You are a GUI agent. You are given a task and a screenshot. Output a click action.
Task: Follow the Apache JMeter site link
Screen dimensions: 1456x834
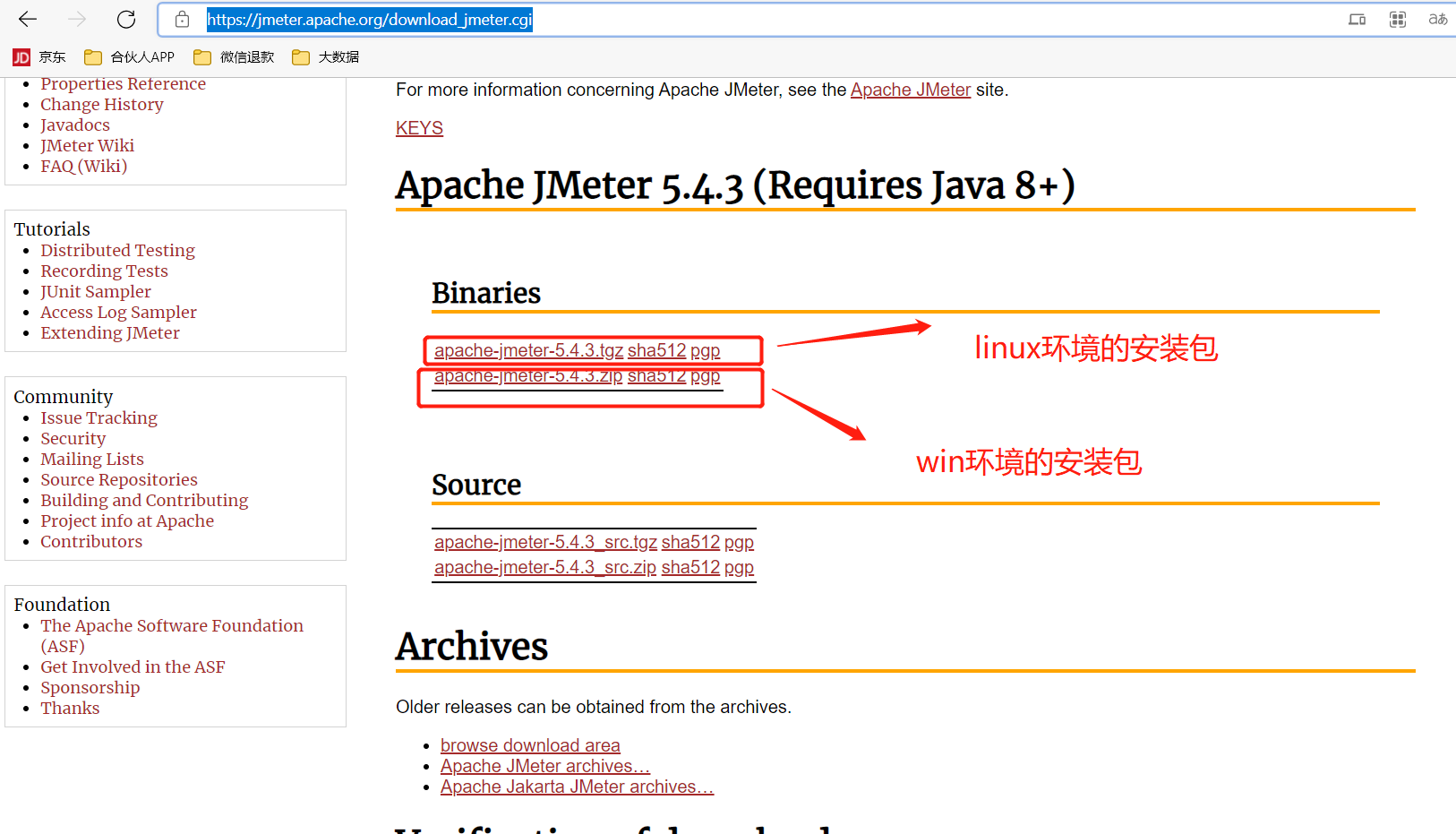coord(911,90)
